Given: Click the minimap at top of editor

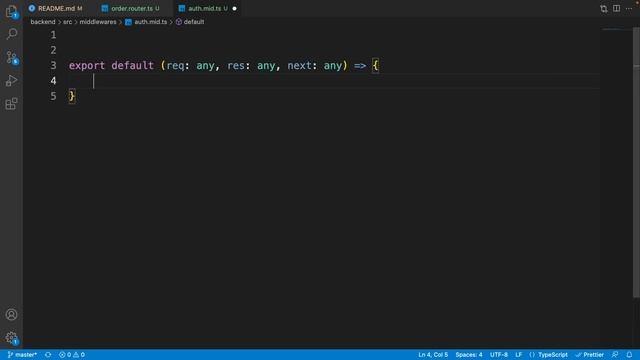Looking at the screenshot, I should pos(616,29).
